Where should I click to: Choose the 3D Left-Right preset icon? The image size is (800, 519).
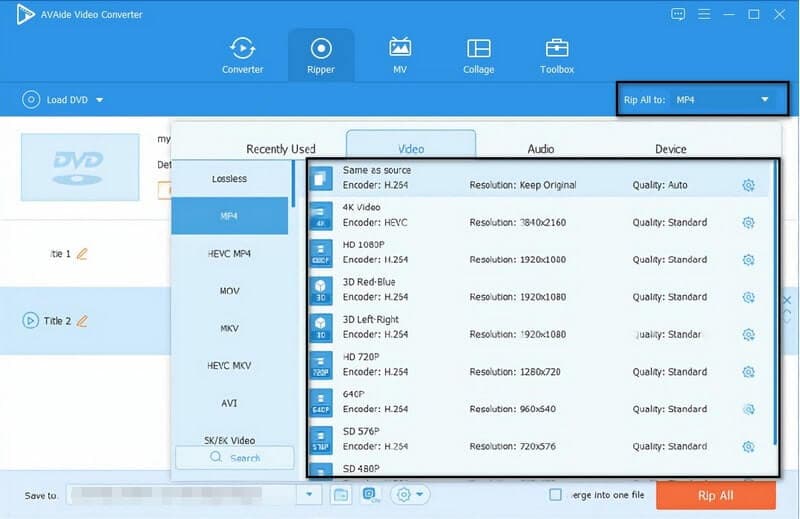(x=321, y=328)
